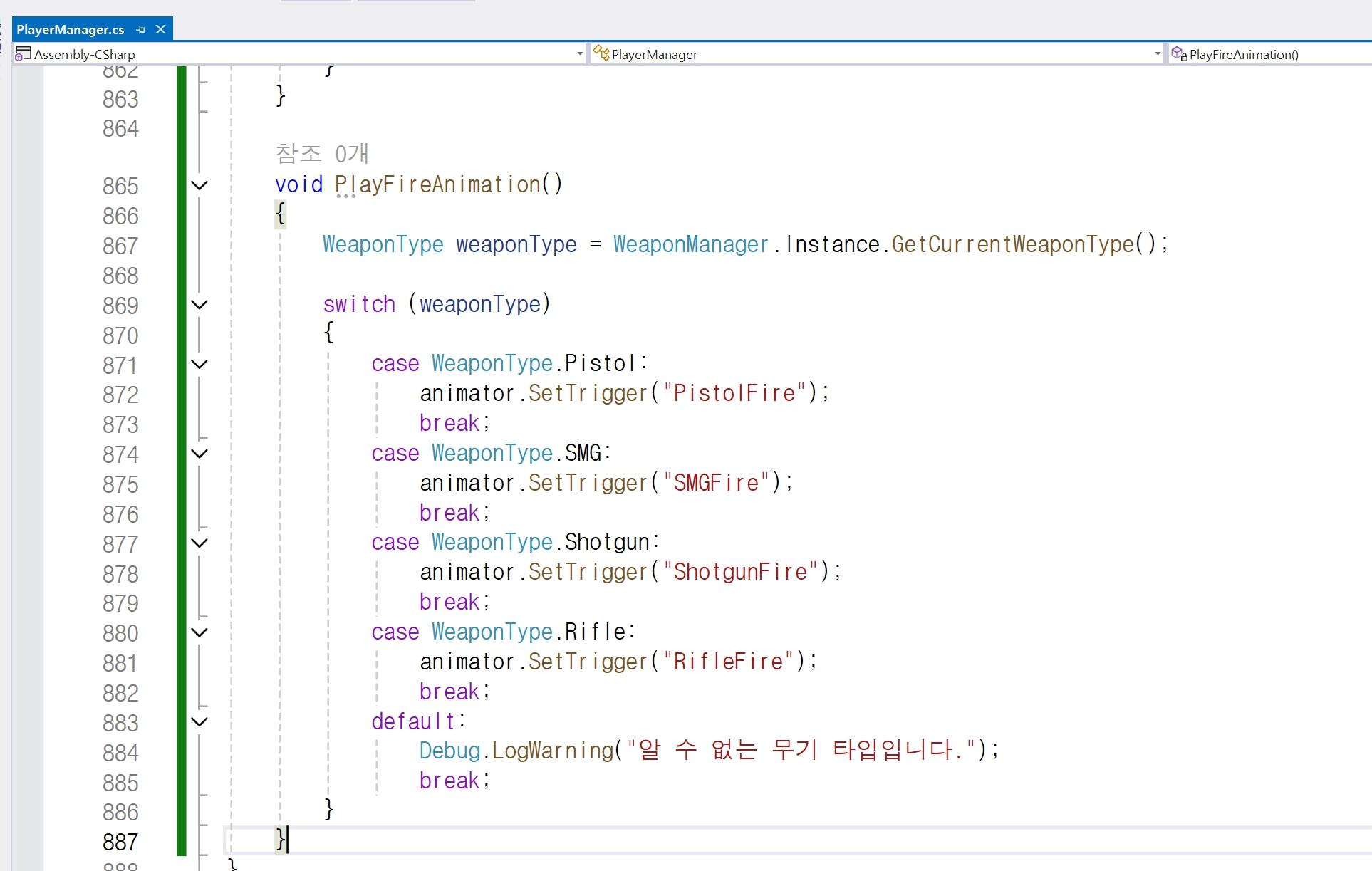This screenshot has height=871, width=1372.
Task: Collapse the Pistol case block
Action: pyautogui.click(x=199, y=365)
